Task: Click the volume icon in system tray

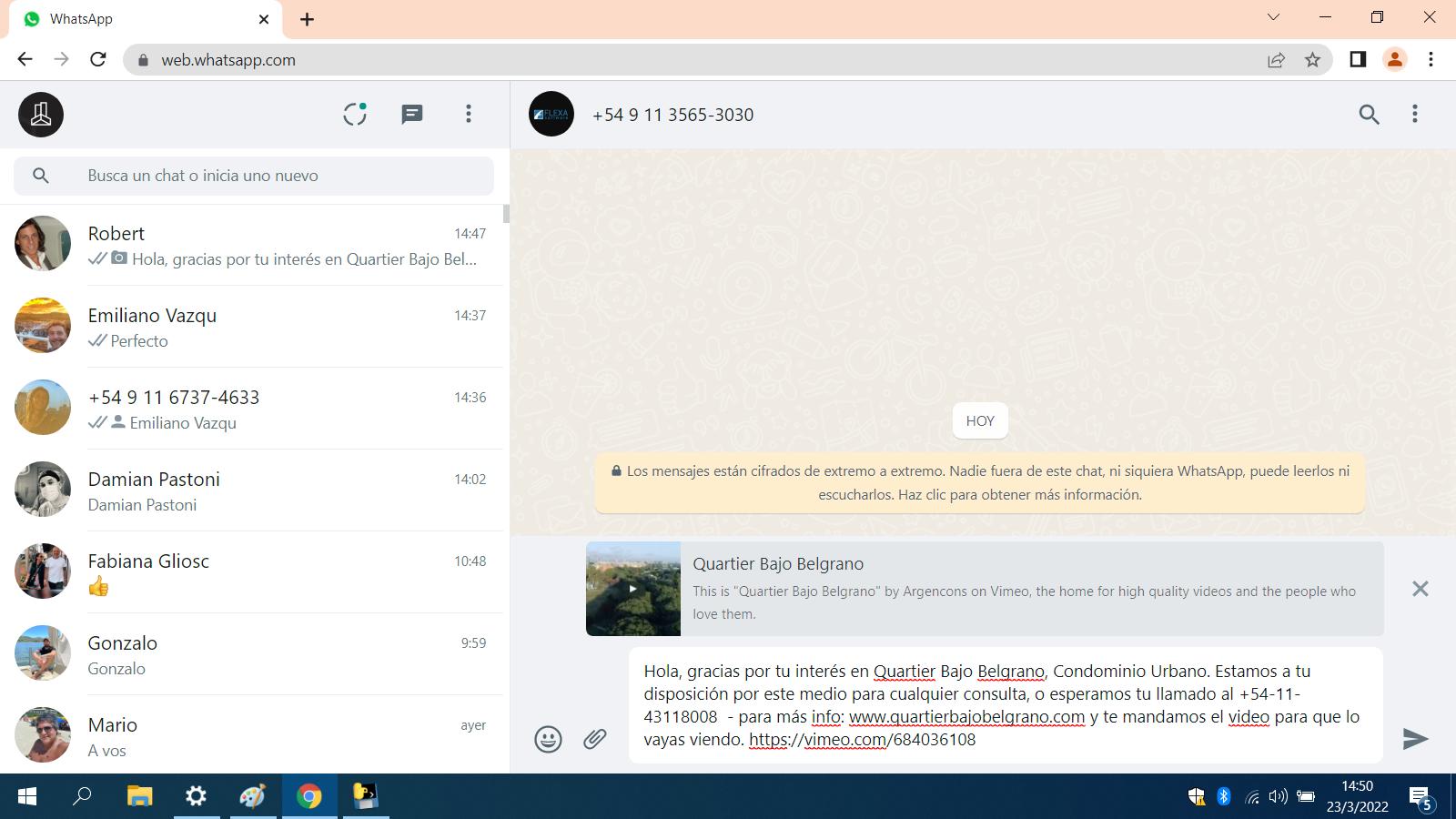Action: 1279,797
